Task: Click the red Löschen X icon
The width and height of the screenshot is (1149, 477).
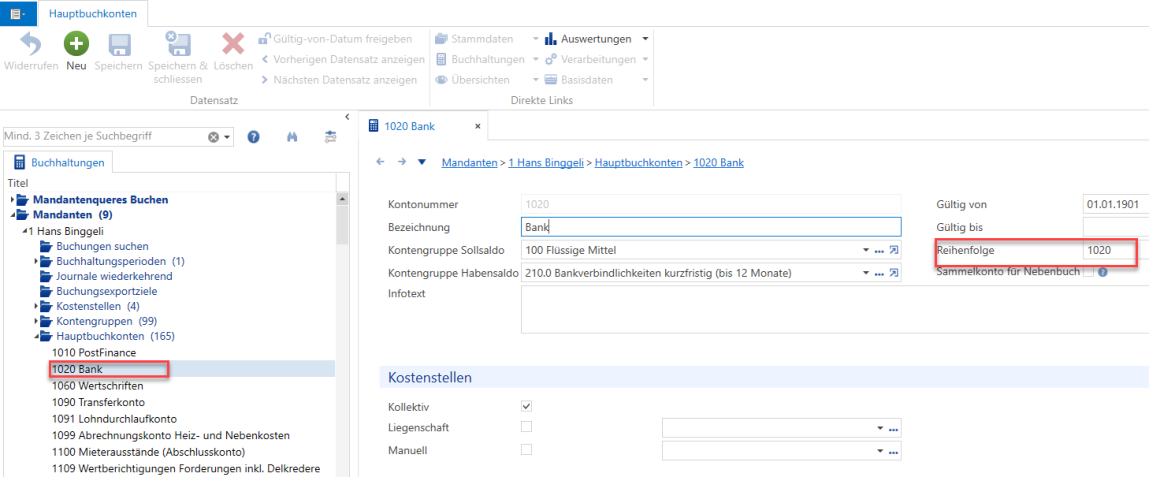Action: pyautogui.click(x=233, y=44)
